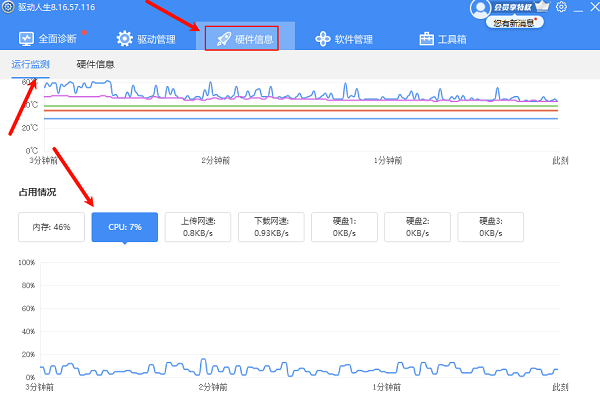Viewport: 600px width, 395px height.
Task: Click the 驱动人生 app logo icon
Action: click(8, 7)
